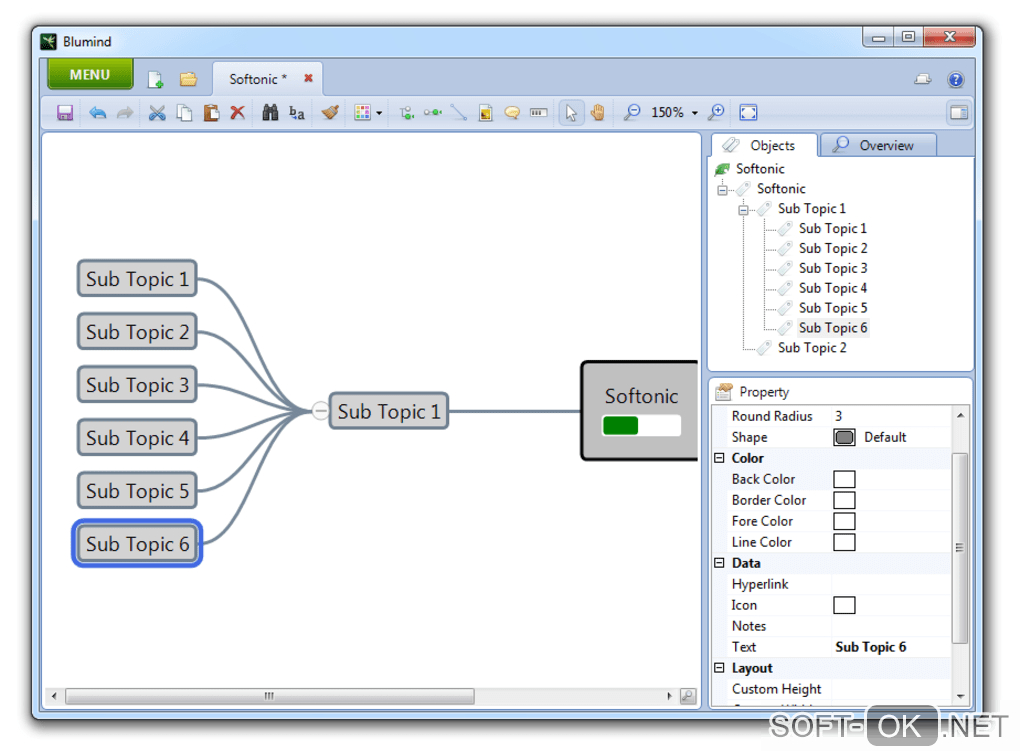Toggle full screen view icon

[x=749, y=113]
